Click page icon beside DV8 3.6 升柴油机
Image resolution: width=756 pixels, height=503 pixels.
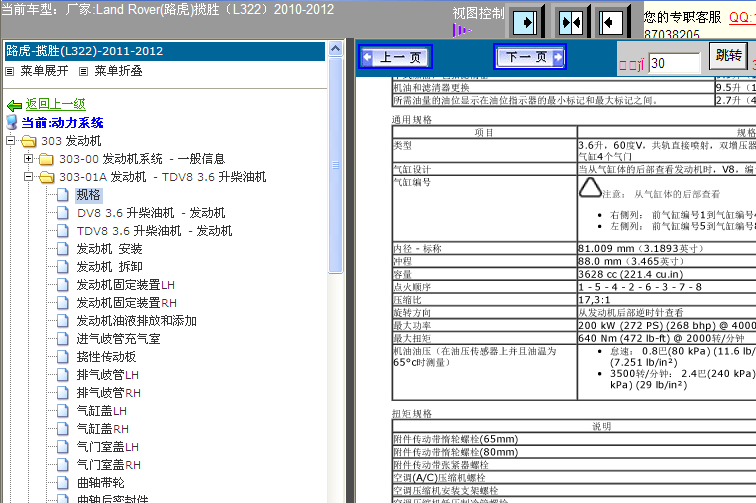pyautogui.click(x=63, y=213)
